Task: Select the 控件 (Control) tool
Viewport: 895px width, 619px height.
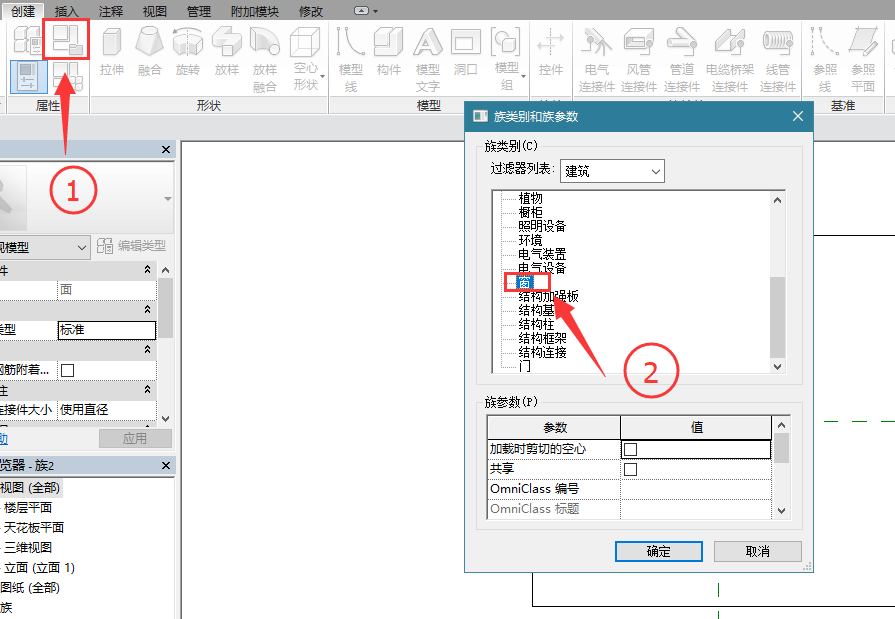Action: [x=550, y=52]
